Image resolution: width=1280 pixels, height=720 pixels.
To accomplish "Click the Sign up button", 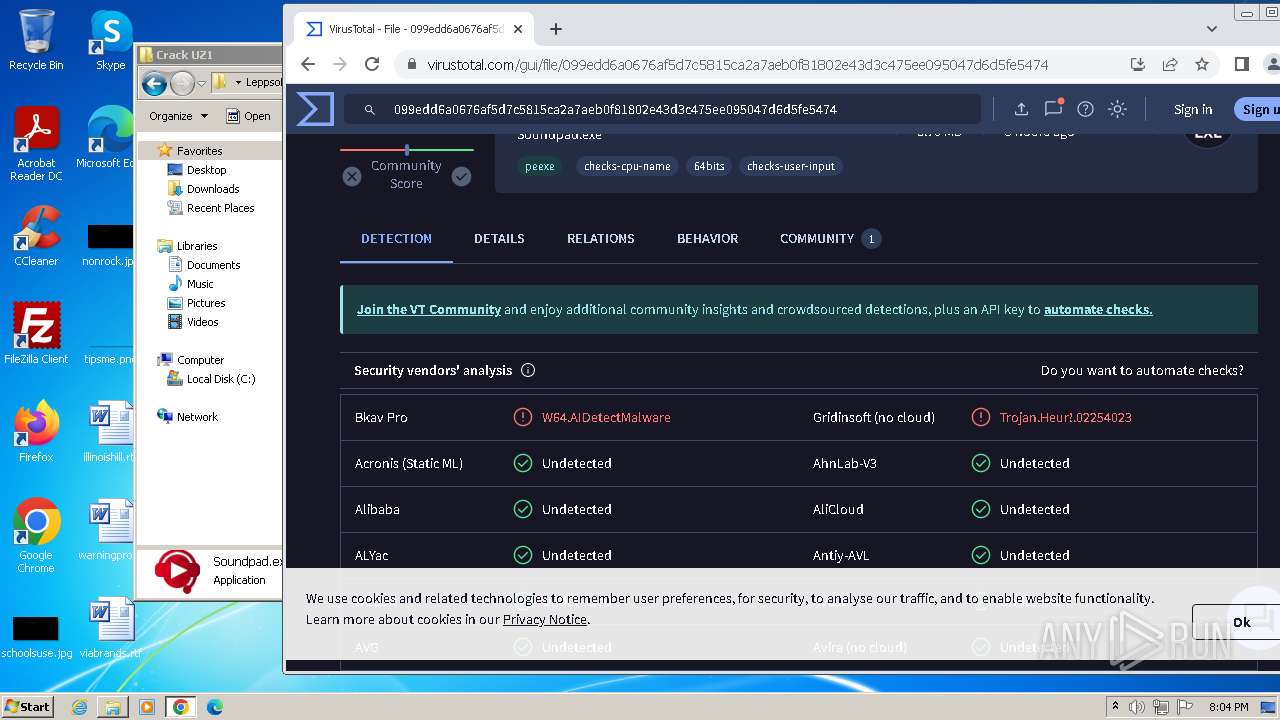I will pos(1257,109).
